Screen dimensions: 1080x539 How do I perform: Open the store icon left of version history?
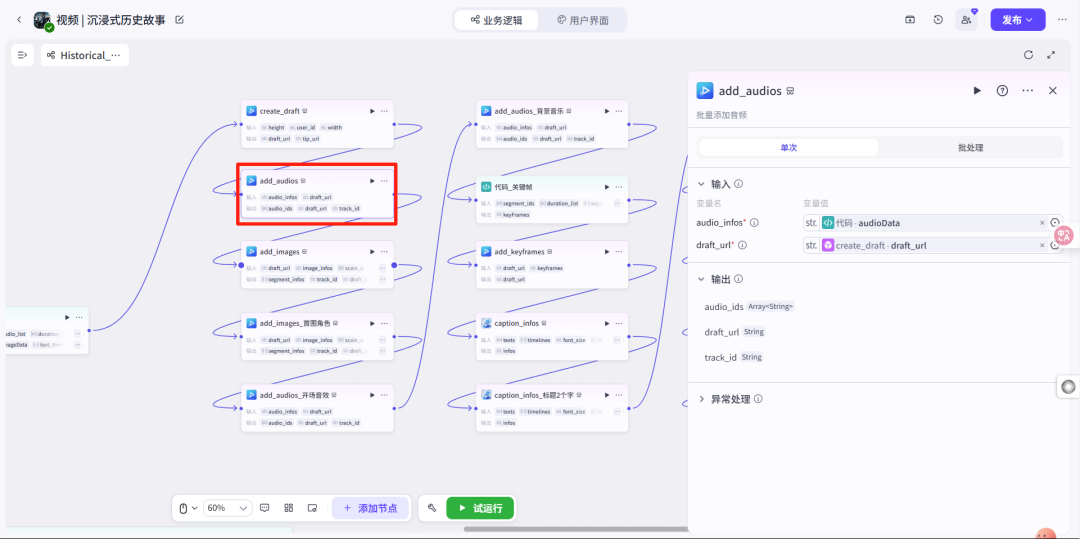pos(910,20)
